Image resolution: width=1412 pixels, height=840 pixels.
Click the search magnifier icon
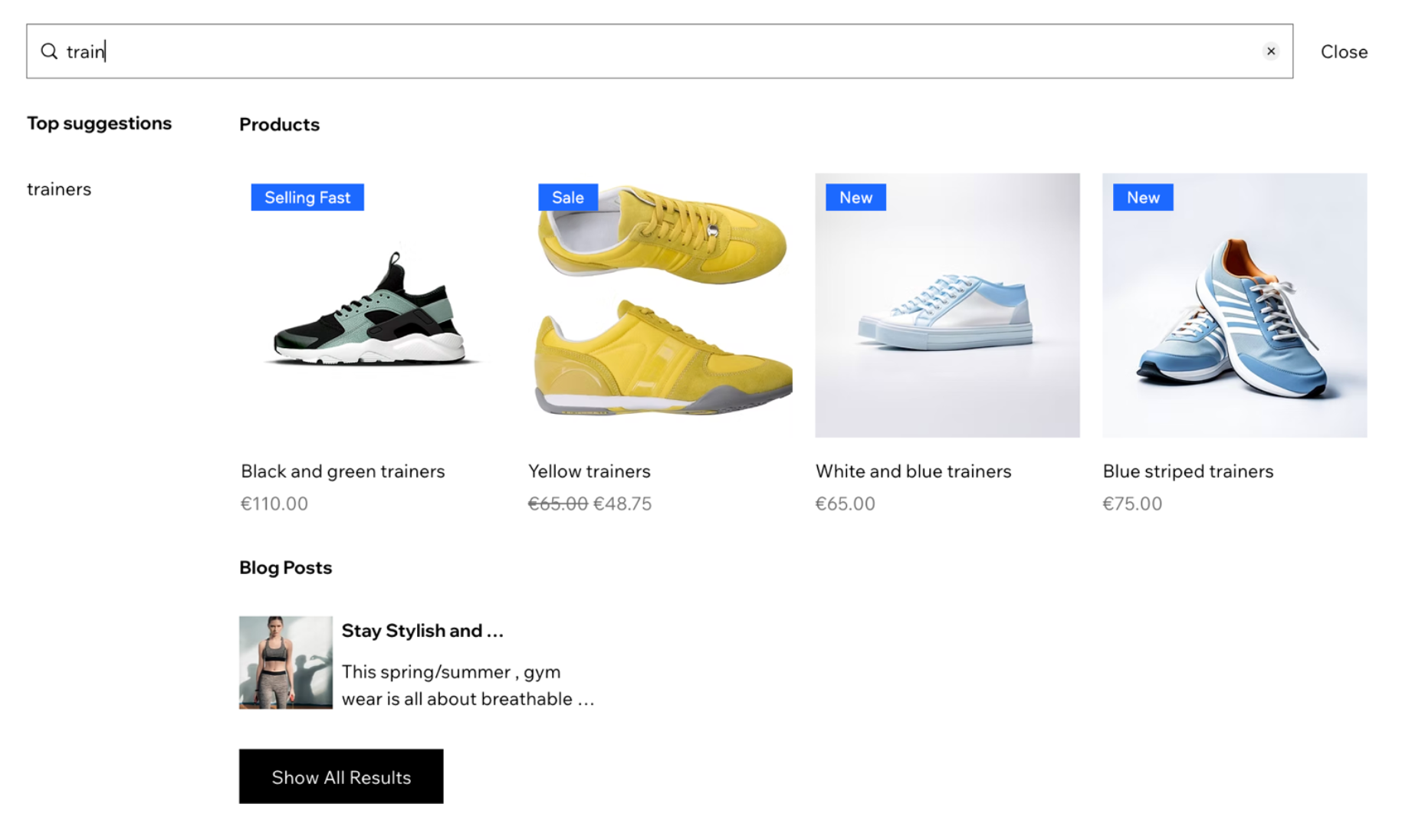click(49, 51)
